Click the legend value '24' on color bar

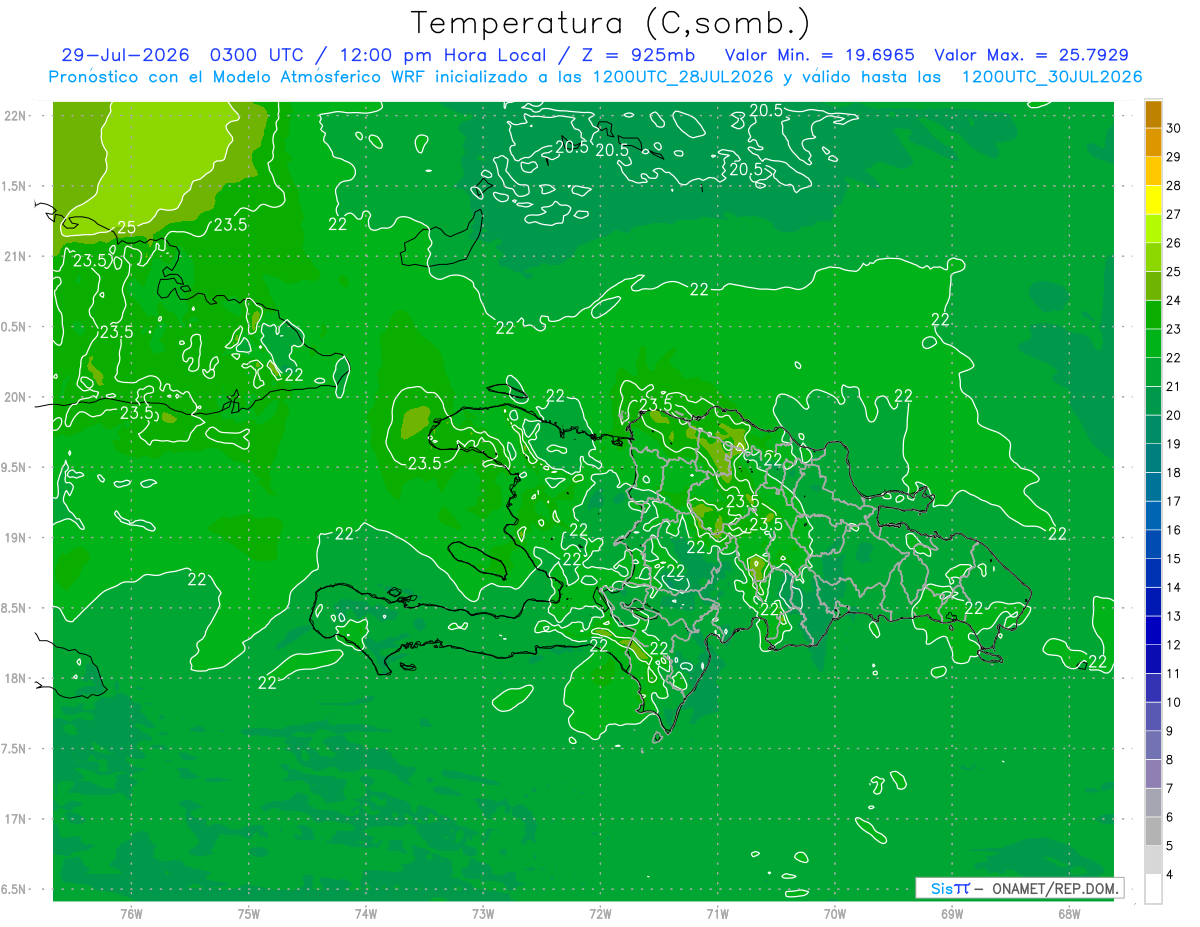[1174, 300]
